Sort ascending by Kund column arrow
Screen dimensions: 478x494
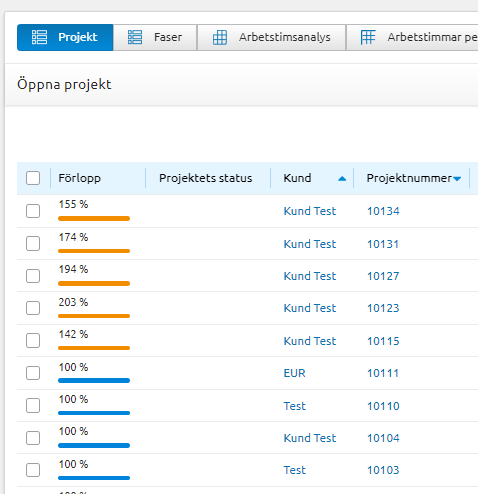pyautogui.click(x=342, y=179)
